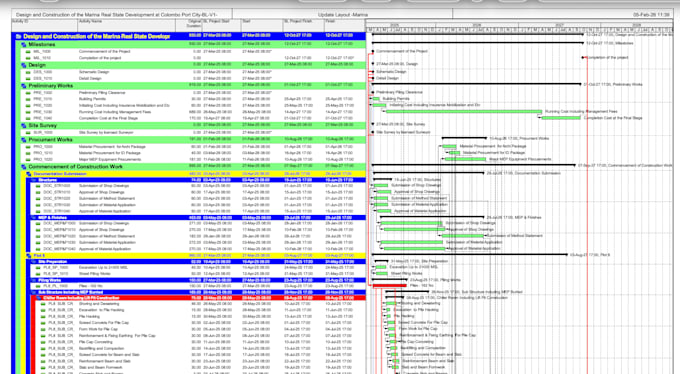Click activity icon for Major MEP Equipment Procurements
The image size is (680, 374).
pyautogui.click(x=28, y=160)
